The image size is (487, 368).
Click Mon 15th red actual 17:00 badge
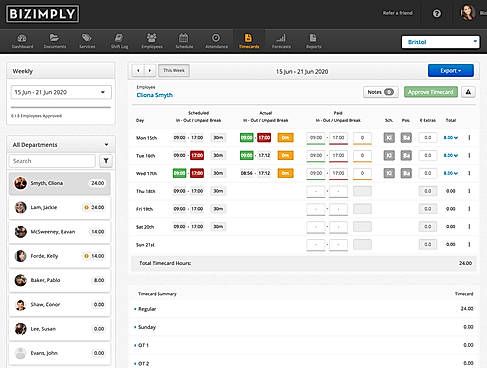click(x=264, y=138)
